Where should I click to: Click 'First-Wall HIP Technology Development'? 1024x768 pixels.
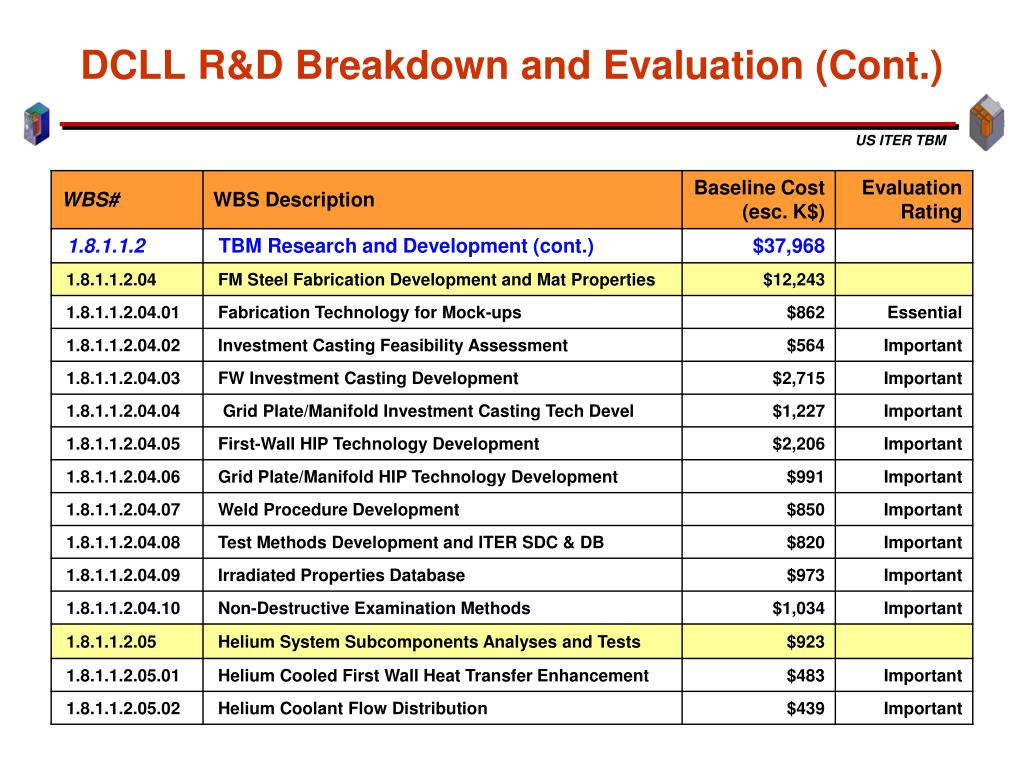tap(378, 444)
